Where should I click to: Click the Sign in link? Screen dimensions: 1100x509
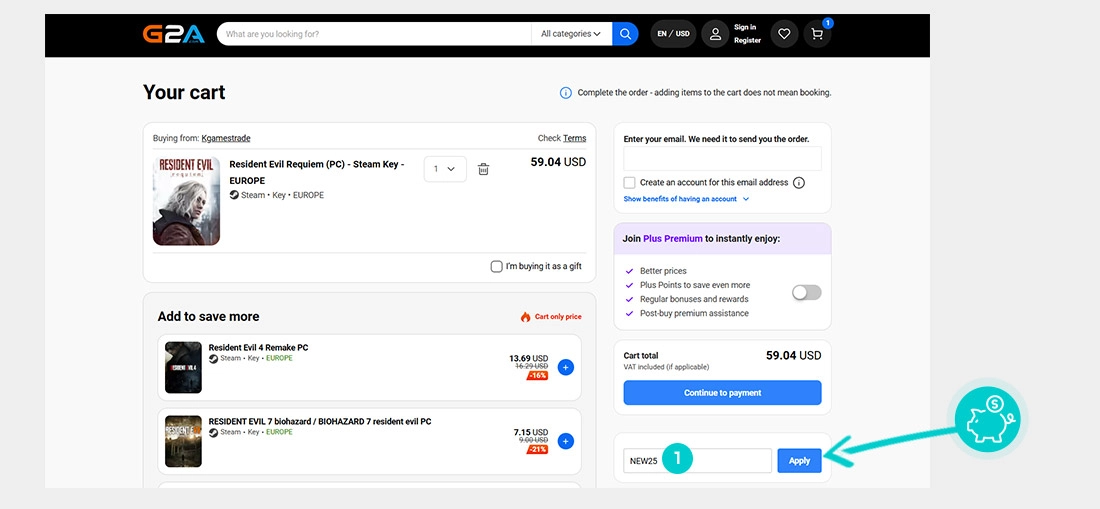pyautogui.click(x=745, y=27)
